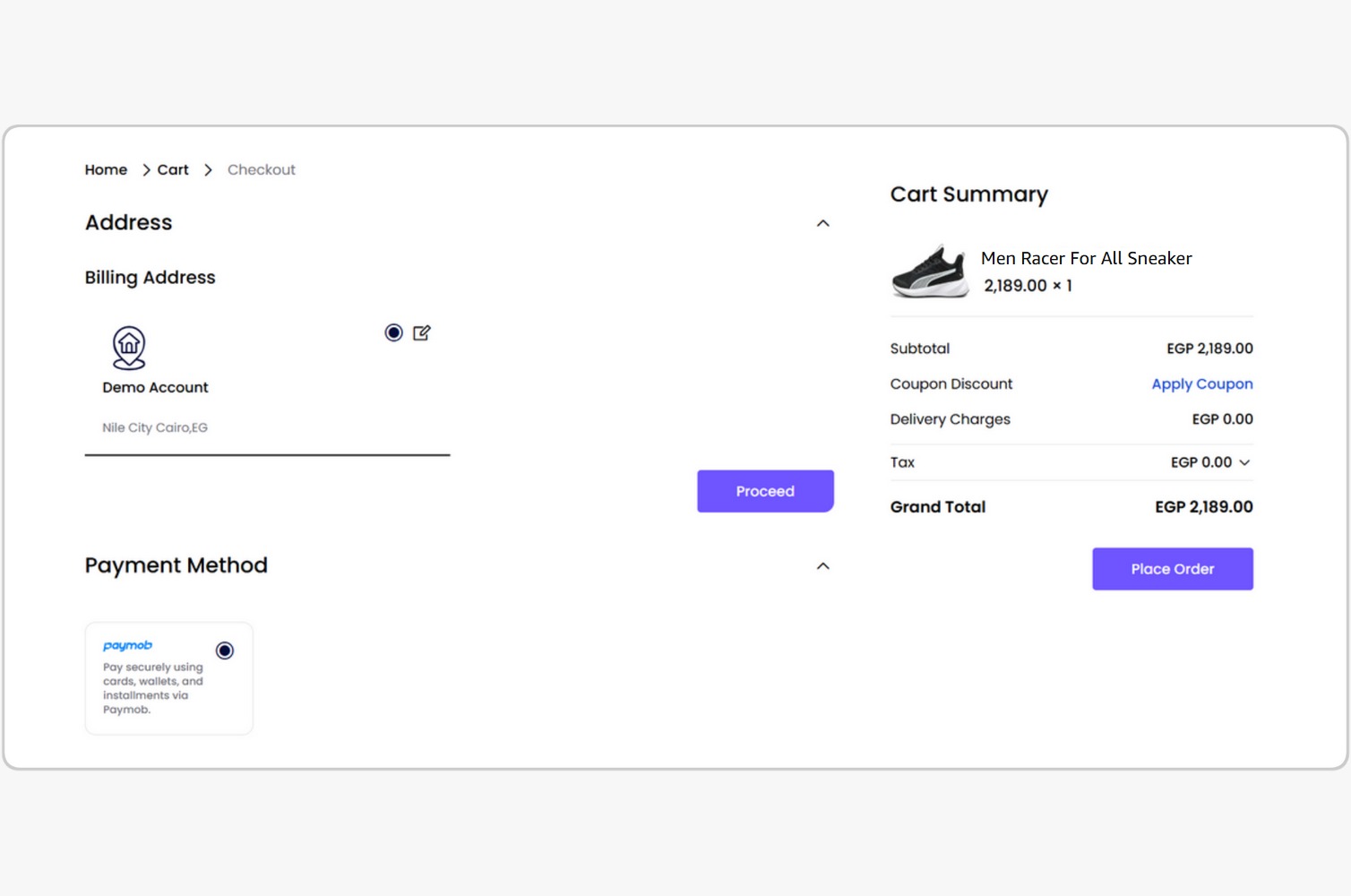
Task: Click the Place Order button
Action: point(1172,569)
